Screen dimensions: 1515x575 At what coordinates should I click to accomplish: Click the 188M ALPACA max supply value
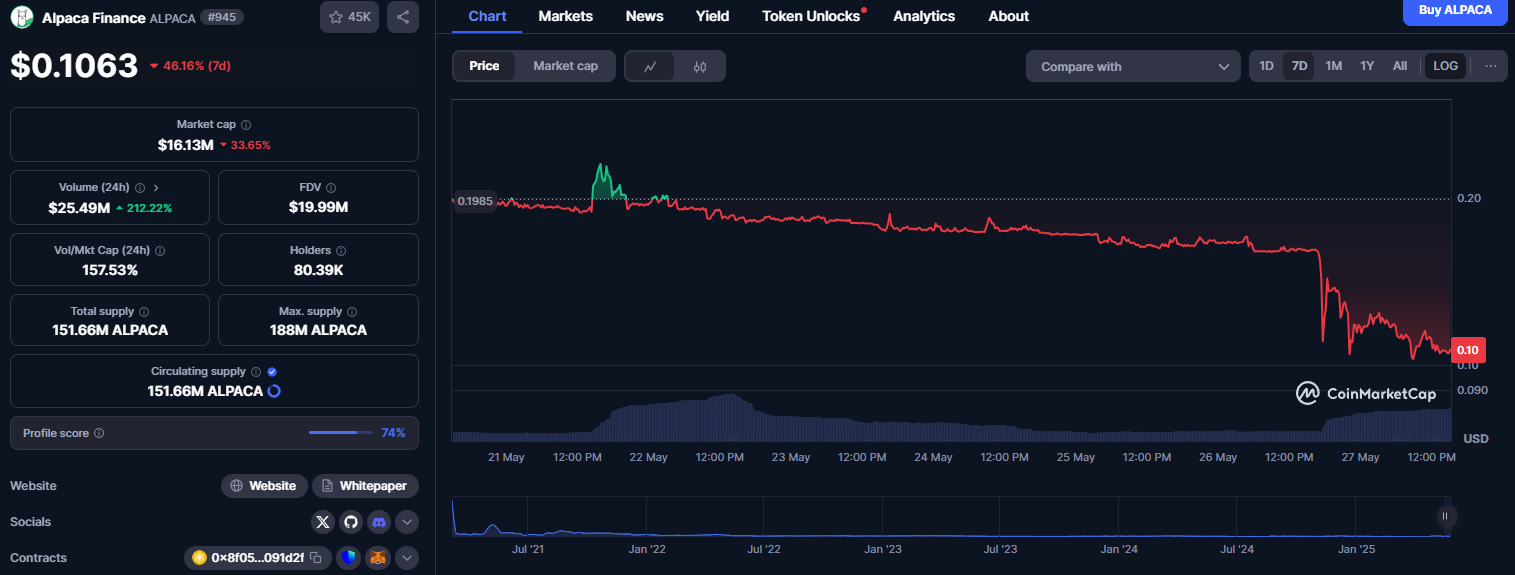click(x=318, y=330)
